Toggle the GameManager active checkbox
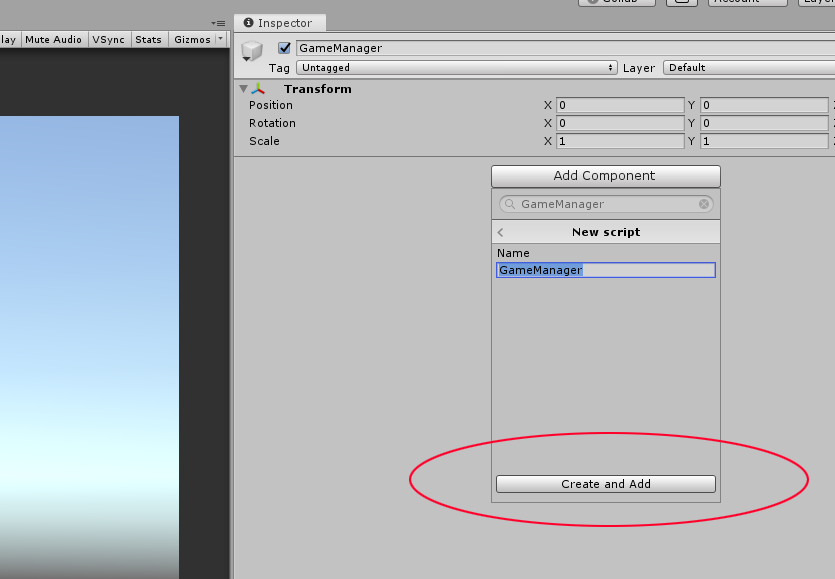The image size is (835, 579). click(x=284, y=48)
